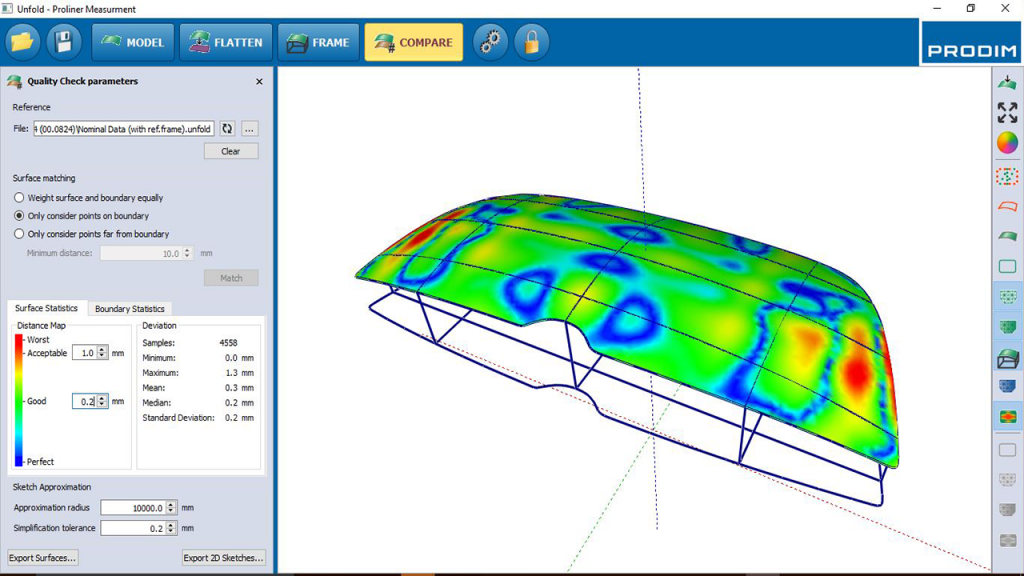Adjust the Minimum distance spinner arrows
The width and height of the screenshot is (1024, 576).
click(x=187, y=253)
